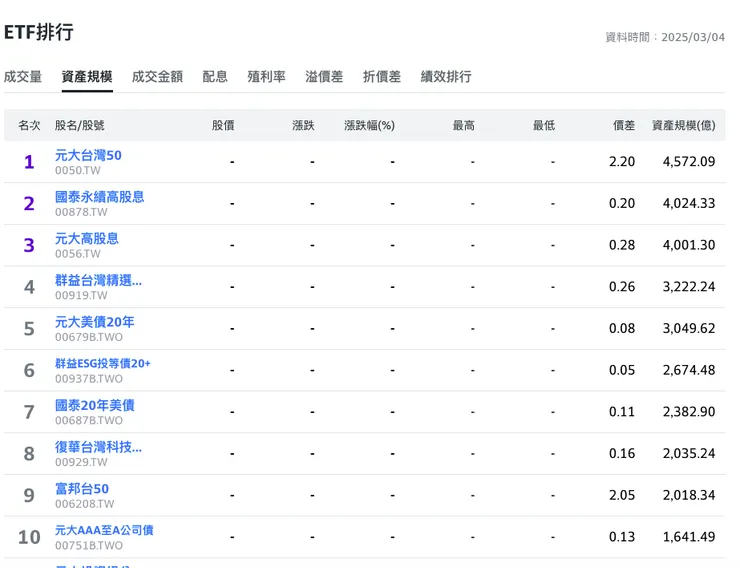Click the 00919.TW stock code

coord(81,295)
